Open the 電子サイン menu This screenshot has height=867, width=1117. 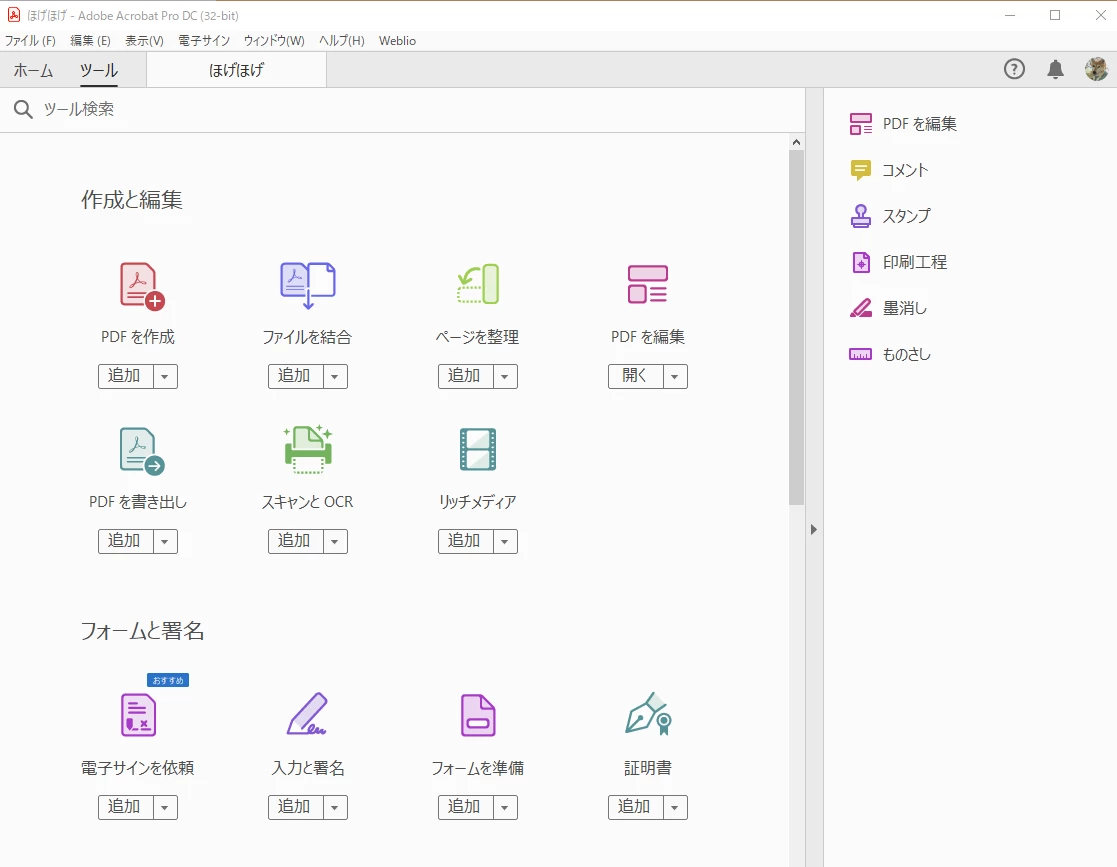[x=204, y=41]
